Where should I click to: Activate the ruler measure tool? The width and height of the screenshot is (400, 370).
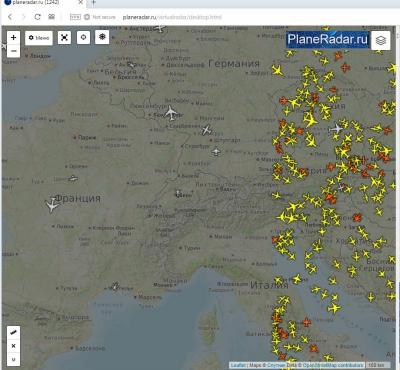[x=13, y=332]
